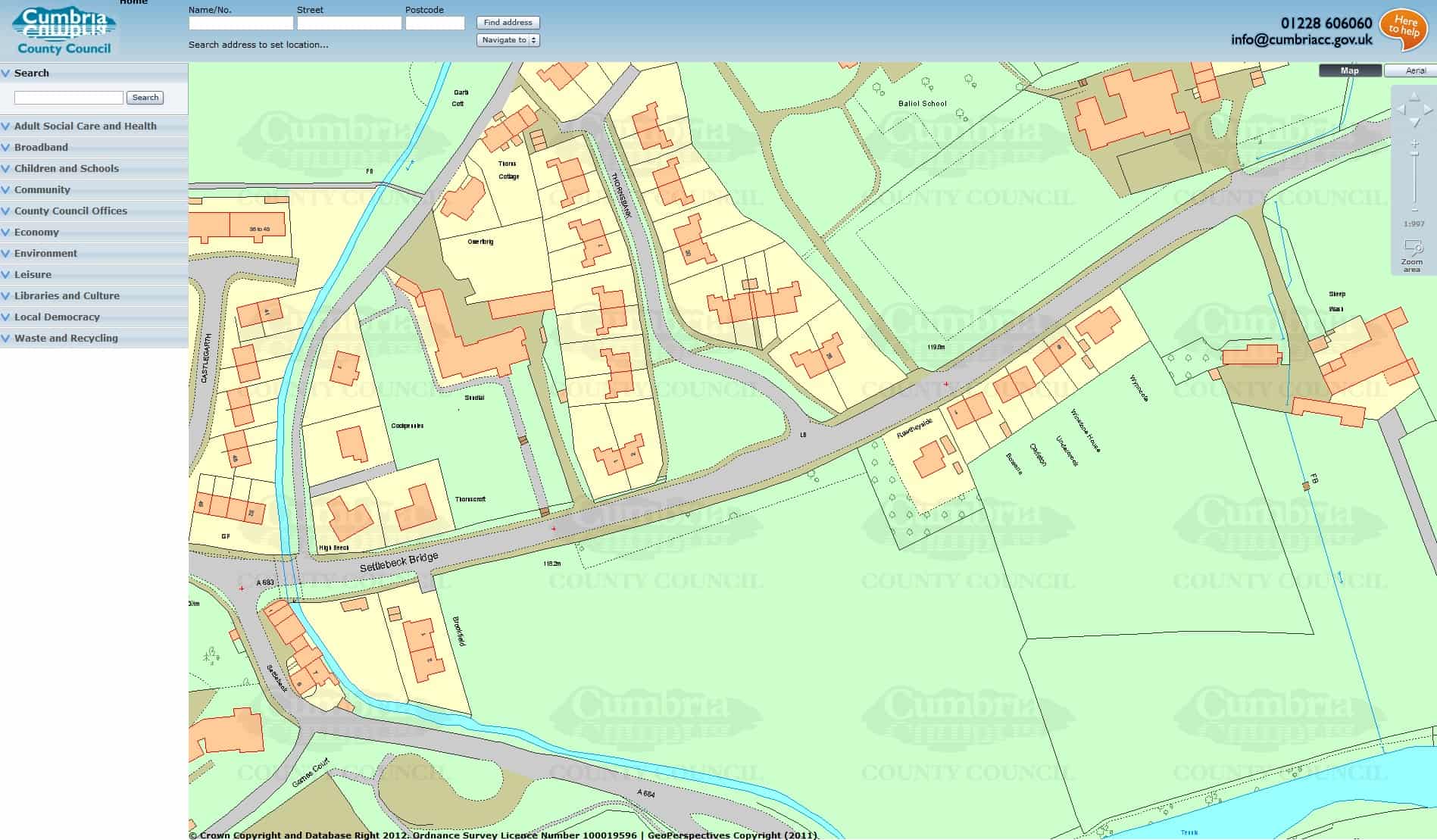Click the Find address button

tap(508, 23)
